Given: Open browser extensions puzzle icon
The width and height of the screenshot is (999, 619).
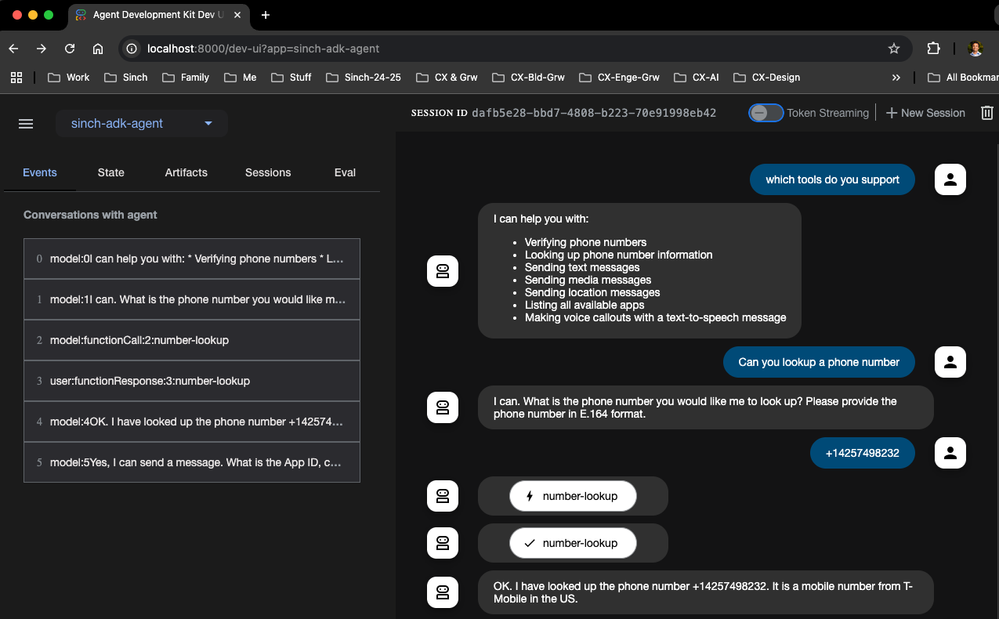Looking at the screenshot, I should (x=933, y=48).
